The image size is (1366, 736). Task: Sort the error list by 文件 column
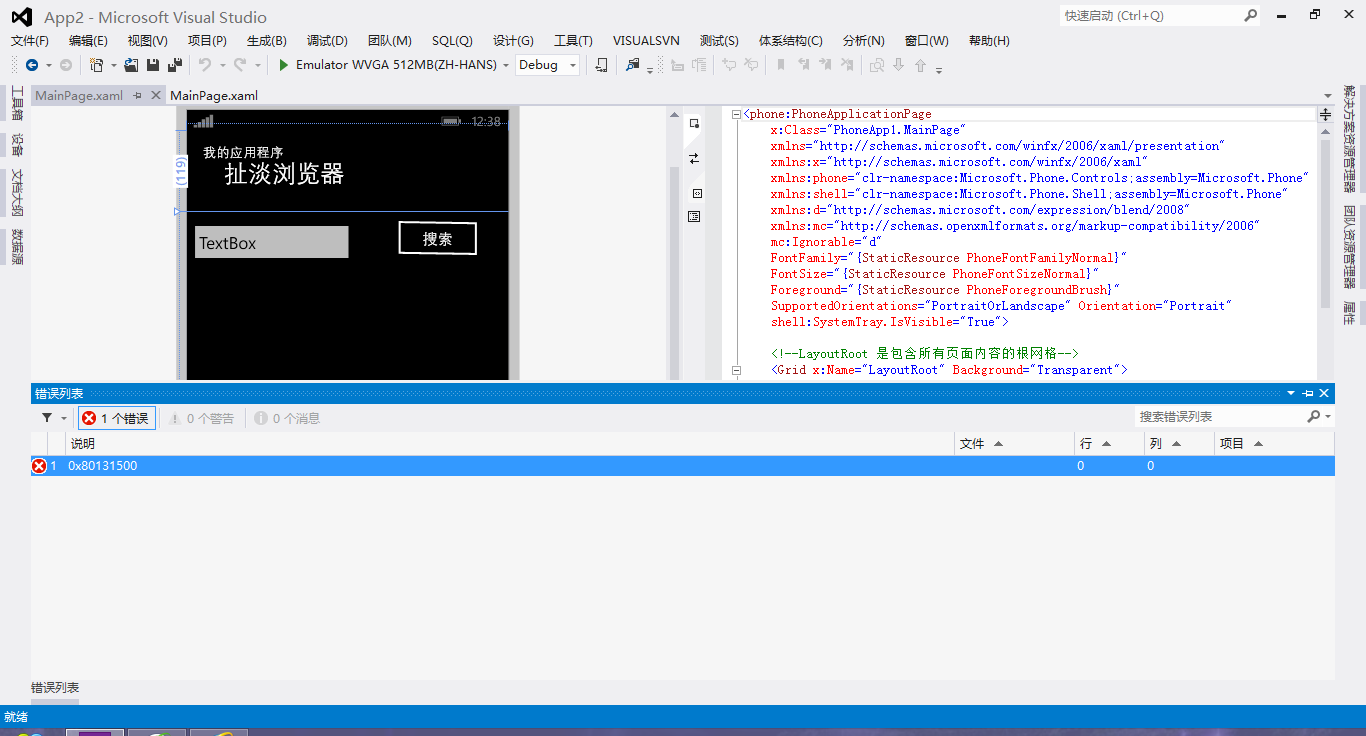[x=1014, y=443]
